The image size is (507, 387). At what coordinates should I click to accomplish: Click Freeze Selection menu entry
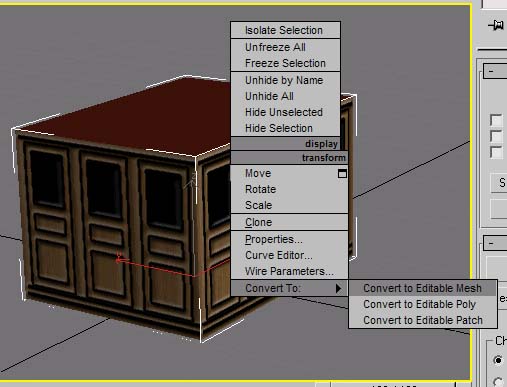point(285,63)
